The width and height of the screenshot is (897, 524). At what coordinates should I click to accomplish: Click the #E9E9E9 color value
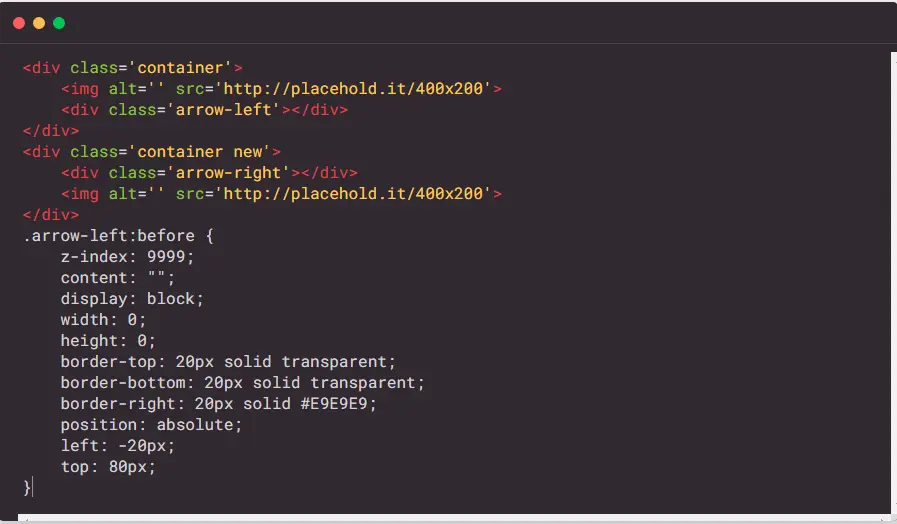pyautogui.click(x=334, y=404)
